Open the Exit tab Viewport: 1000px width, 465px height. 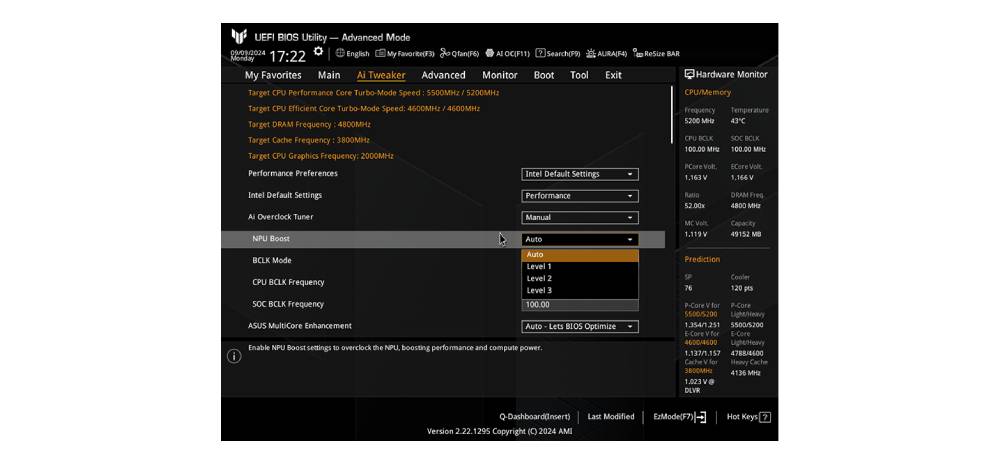tap(613, 75)
